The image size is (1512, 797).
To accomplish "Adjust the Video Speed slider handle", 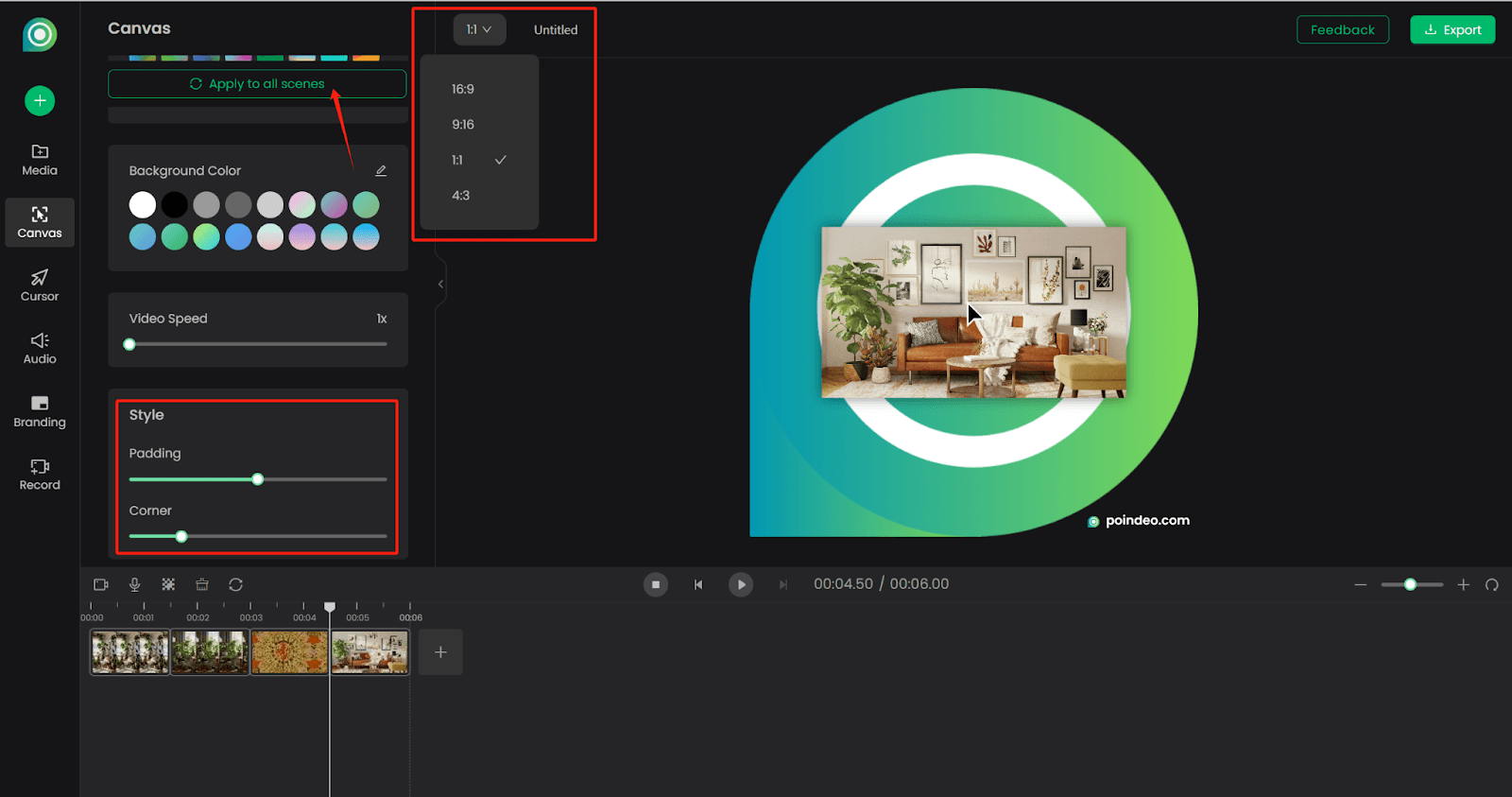I will tap(129, 344).
